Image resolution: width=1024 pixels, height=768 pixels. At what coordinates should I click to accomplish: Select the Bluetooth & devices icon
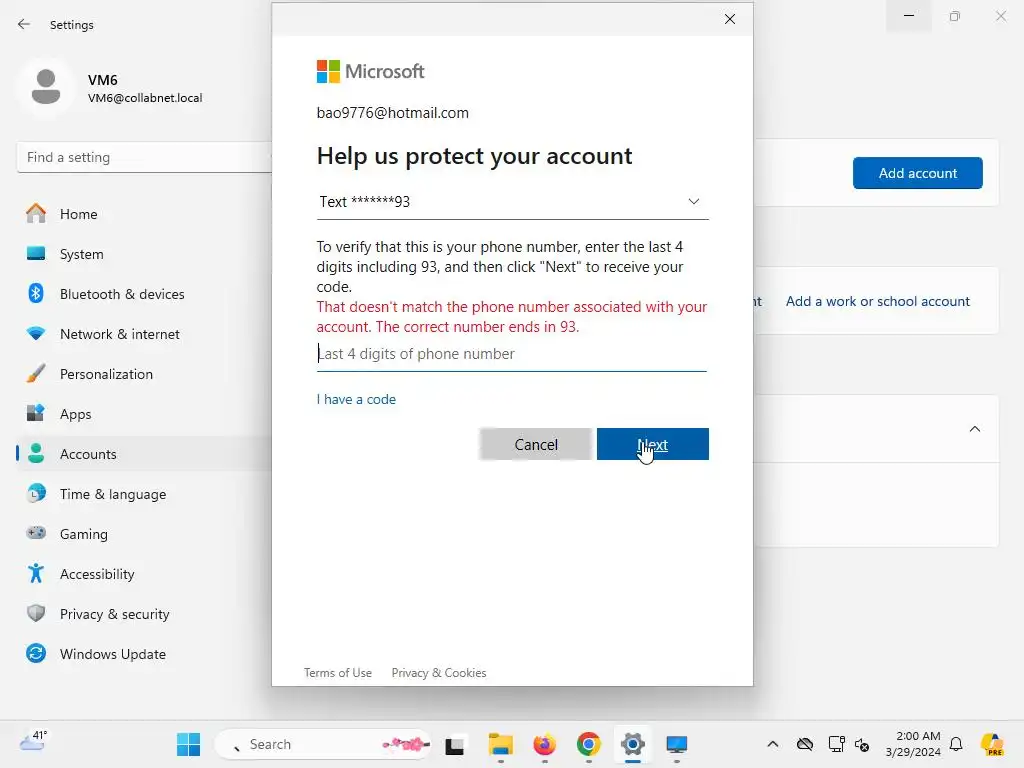[x=36, y=293]
